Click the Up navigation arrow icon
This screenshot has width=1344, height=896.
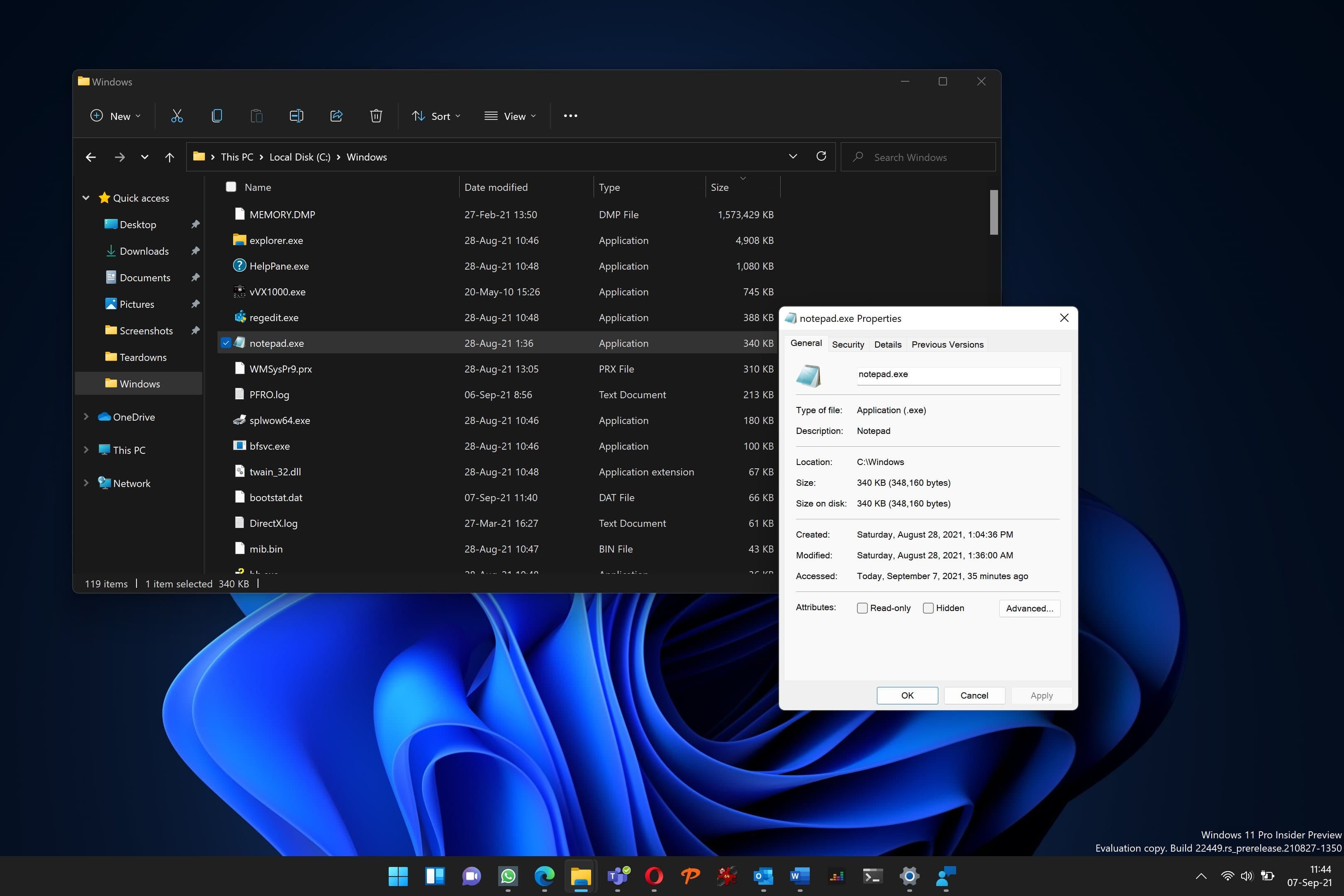coord(169,157)
